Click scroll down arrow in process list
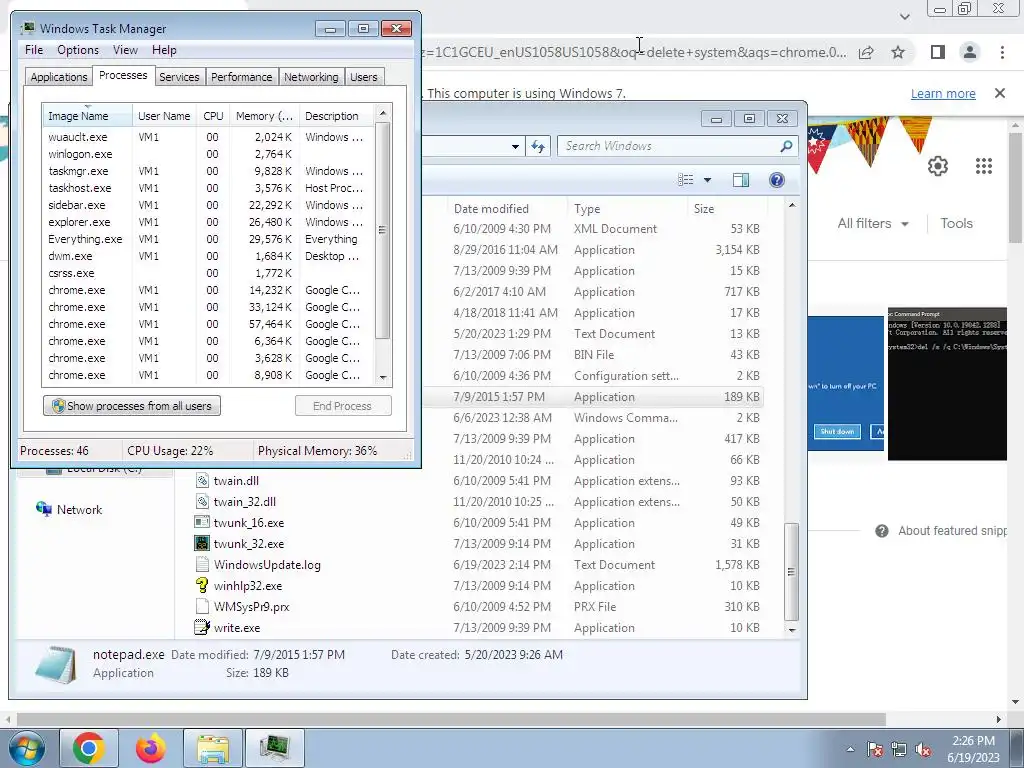Image resolution: width=1024 pixels, height=768 pixels. point(383,377)
